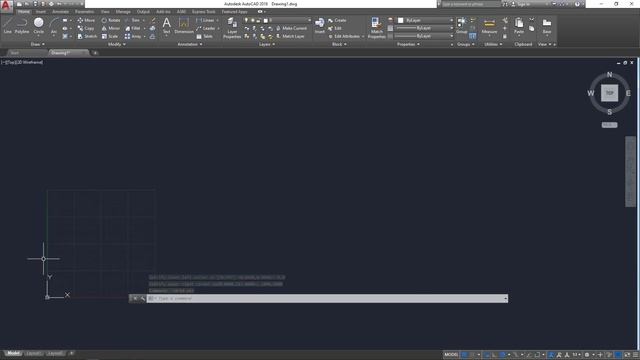
Task: Open Layer Properties manager
Action: pos(232,28)
